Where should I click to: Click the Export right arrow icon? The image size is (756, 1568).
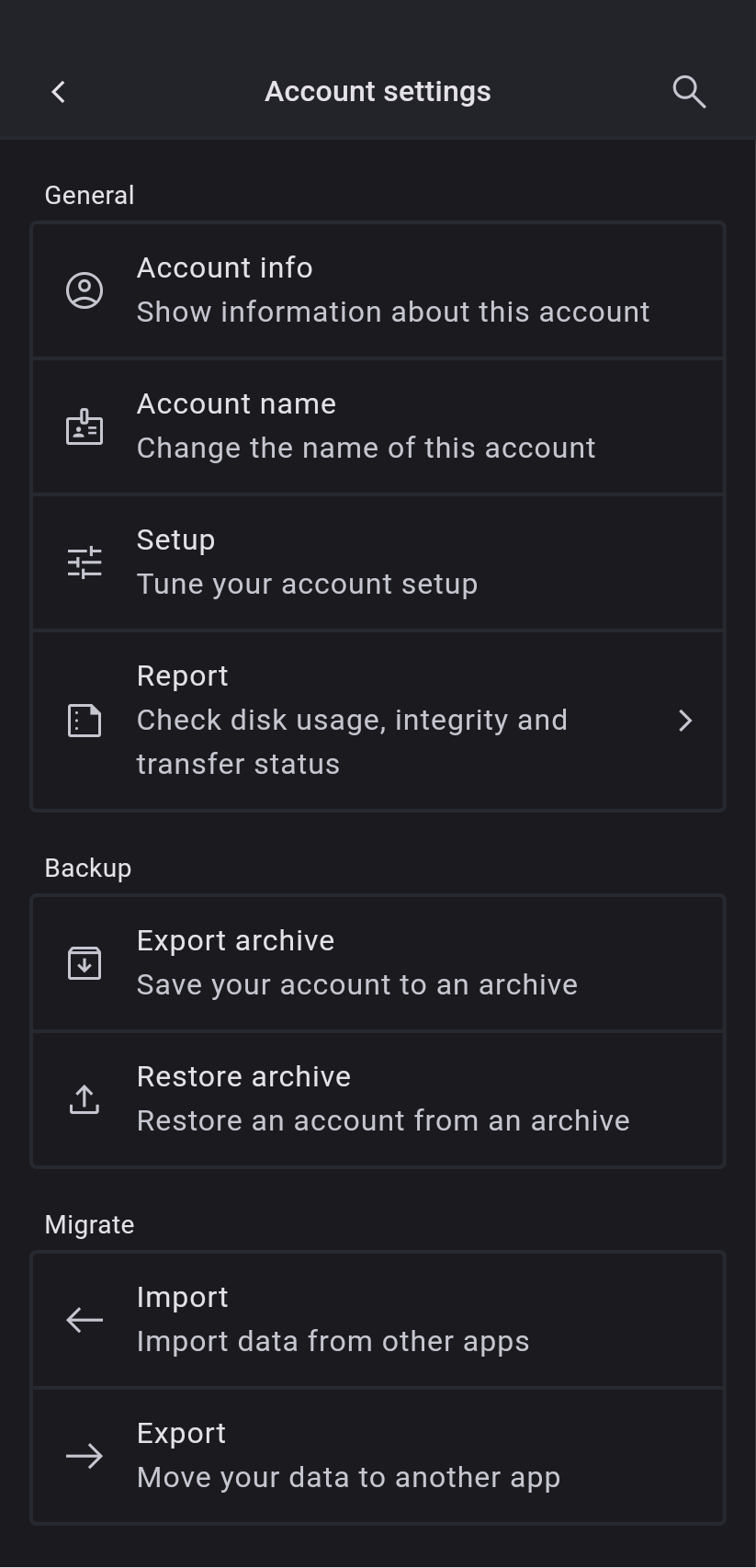[x=85, y=1456]
